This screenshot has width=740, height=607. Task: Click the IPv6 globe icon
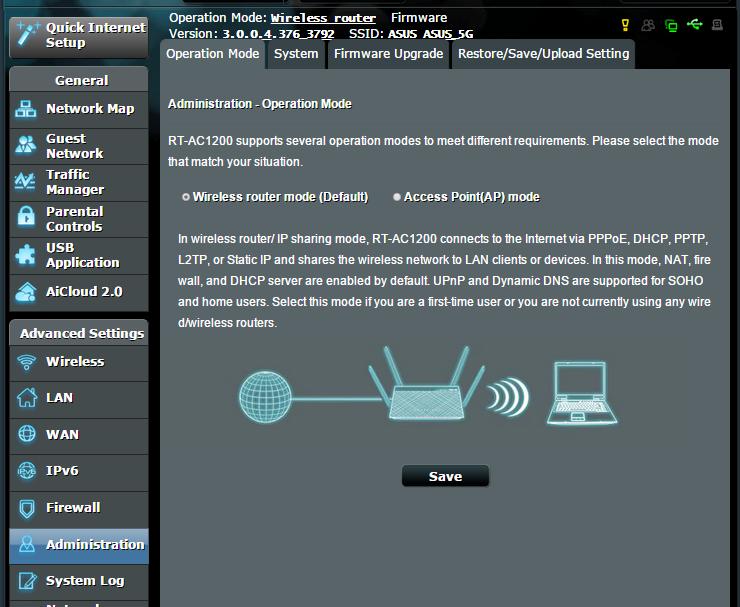pos(26,471)
